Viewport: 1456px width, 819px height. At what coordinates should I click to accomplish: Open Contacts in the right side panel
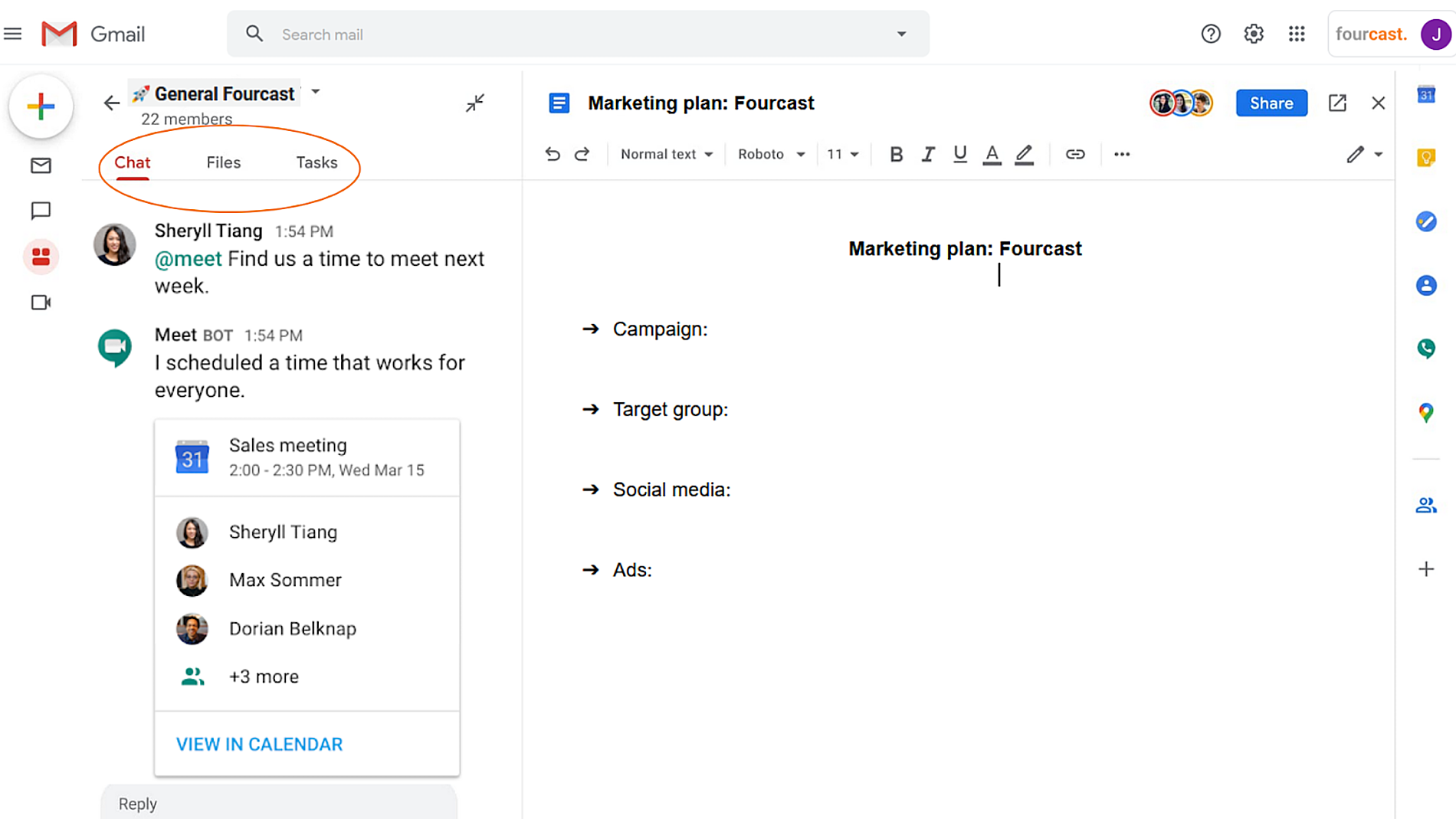[1426, 285]
